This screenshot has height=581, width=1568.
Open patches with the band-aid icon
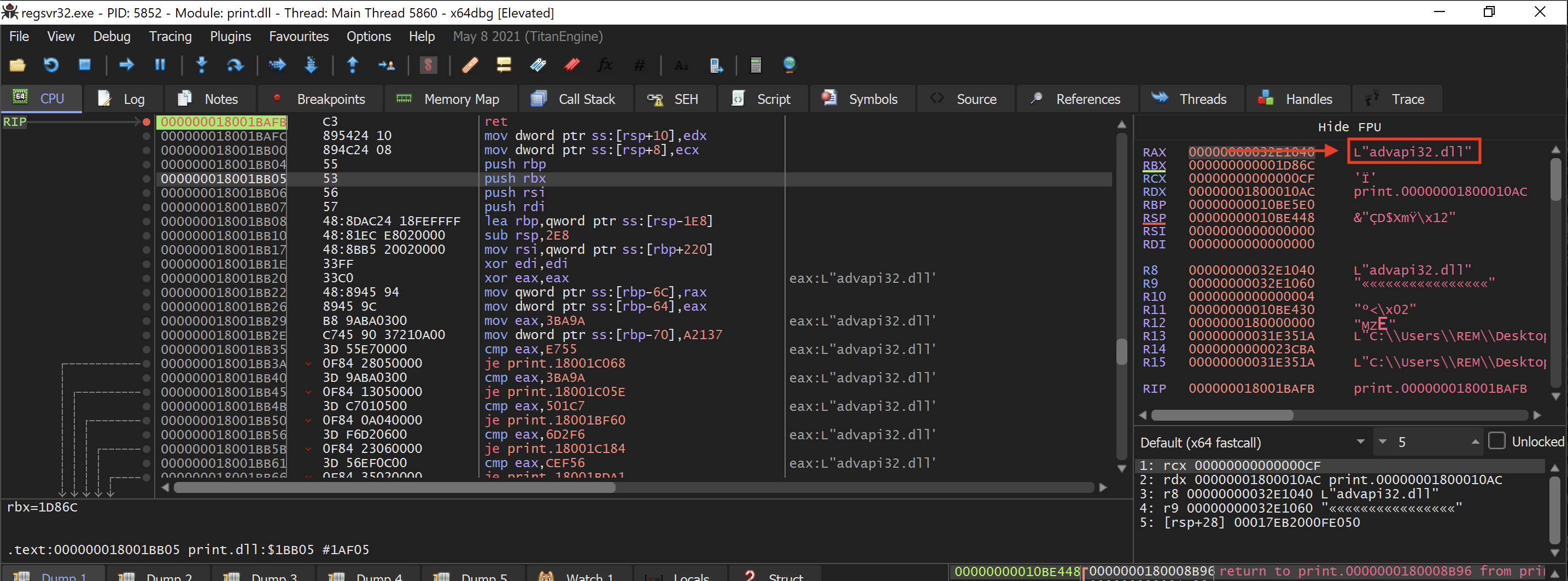(x=470, y=65)
